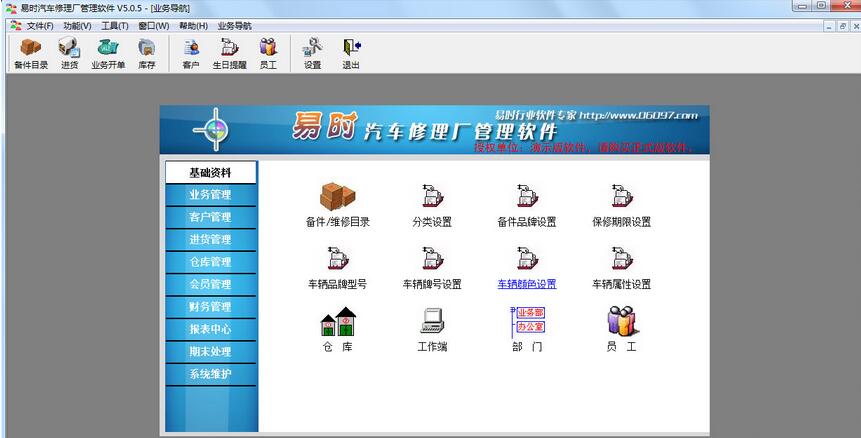Switch to 业务管理 sidebar tab

[x=210, y=195]
